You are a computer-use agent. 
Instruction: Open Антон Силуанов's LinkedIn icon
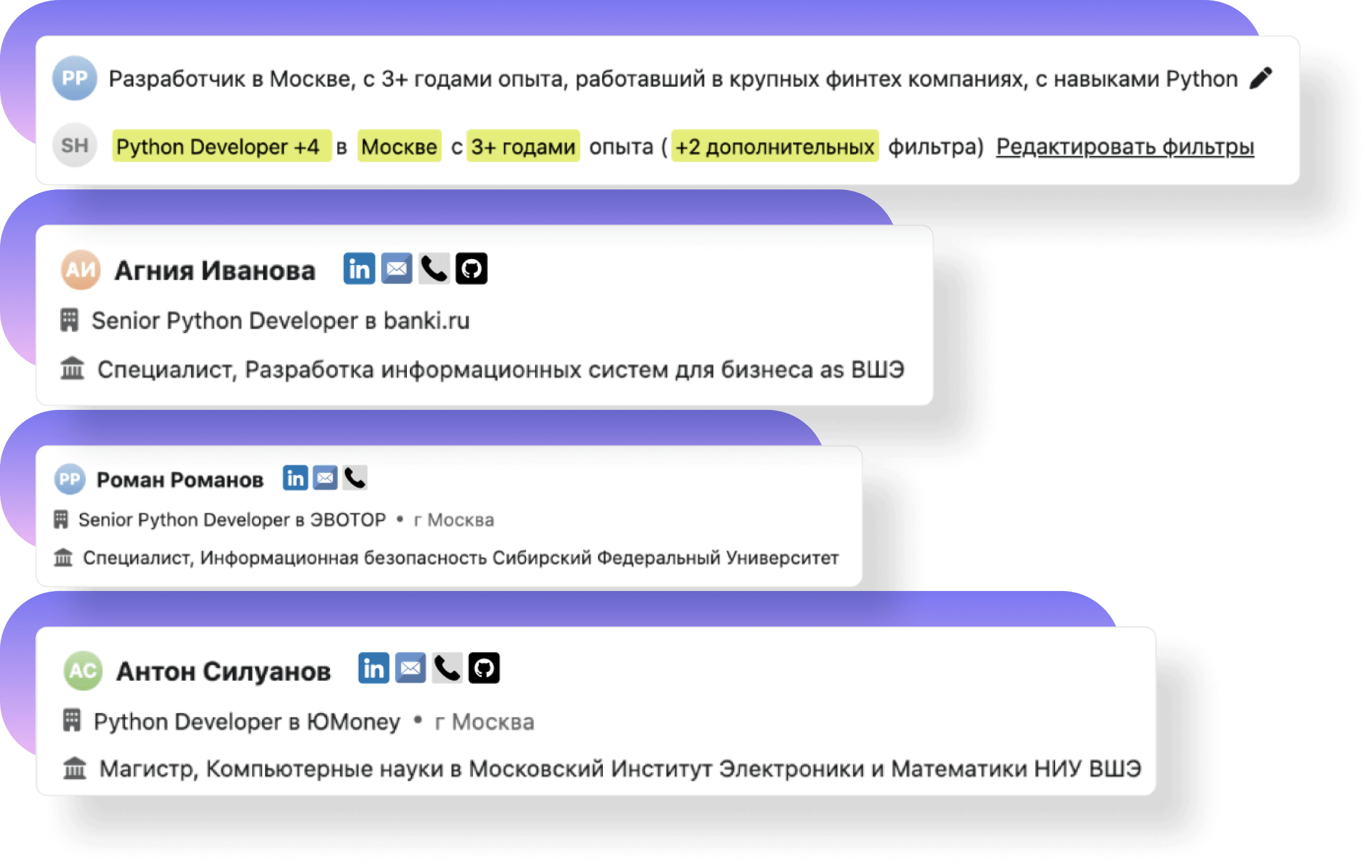(x=374, y=668)
